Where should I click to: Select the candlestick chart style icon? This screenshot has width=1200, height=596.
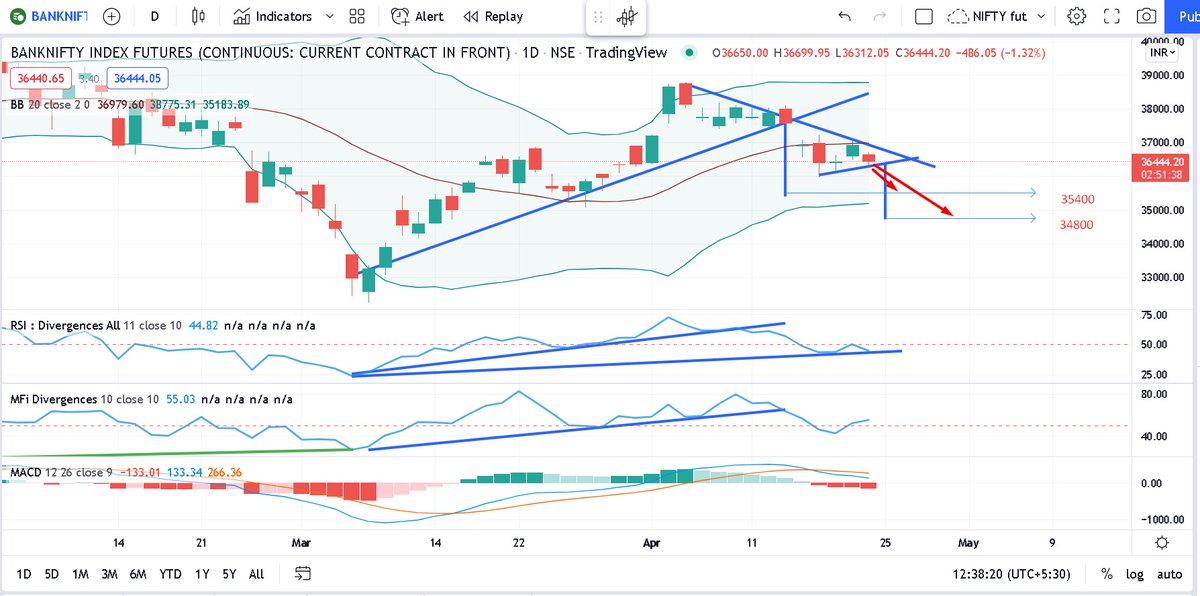pos(198,16)
